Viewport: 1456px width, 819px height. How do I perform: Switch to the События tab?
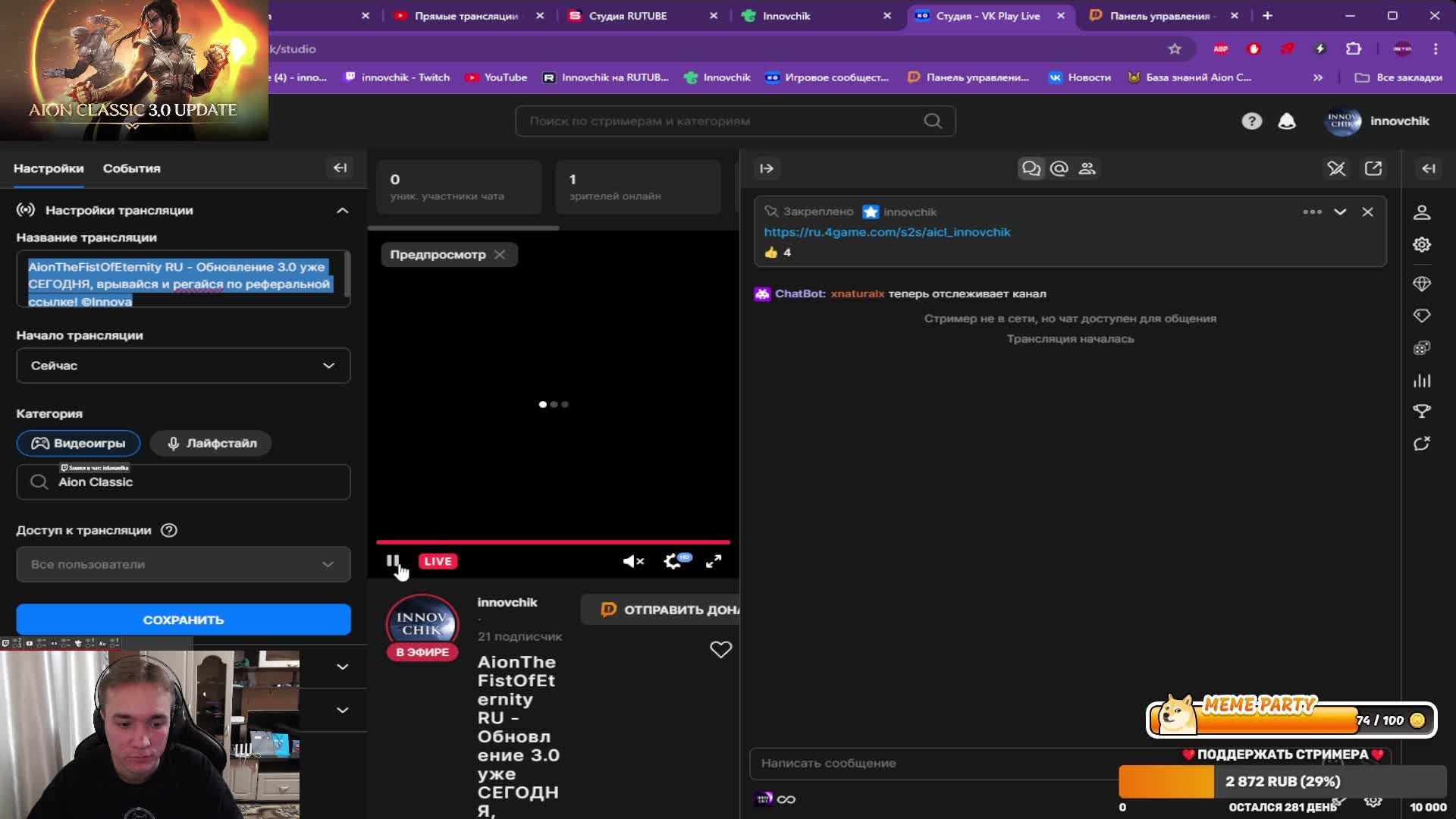(x=131, y=168)
